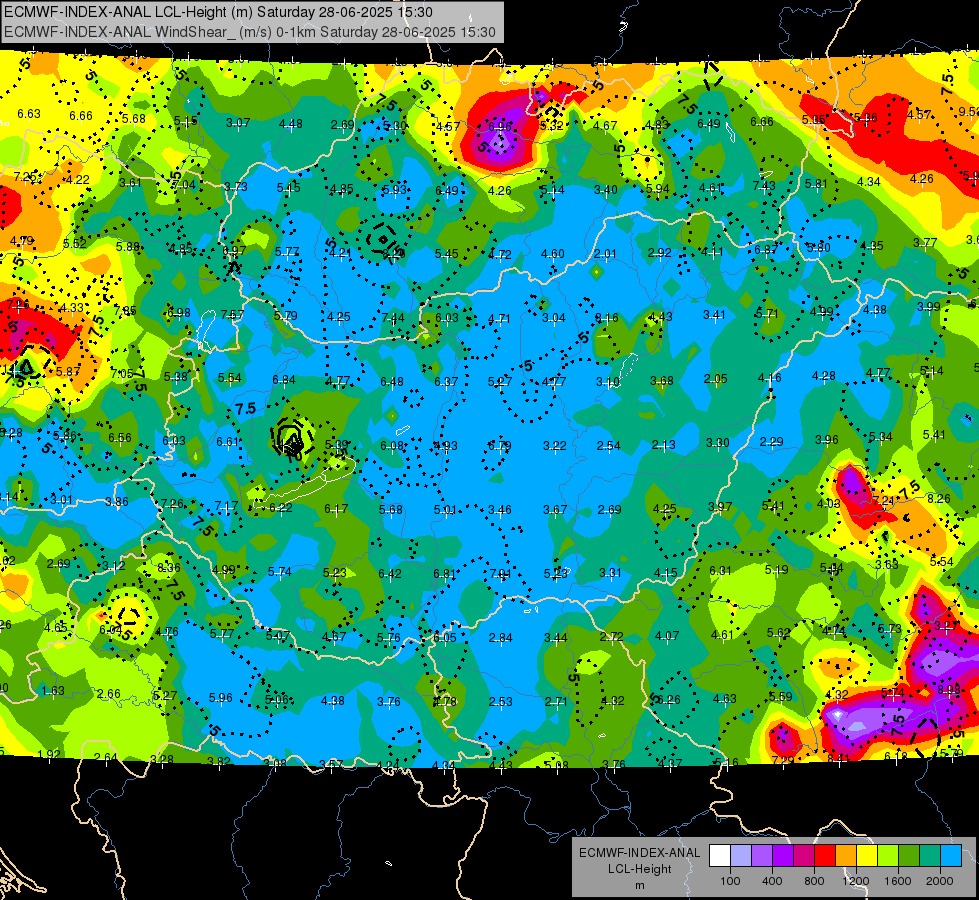Click the lime yellow-green legend swatch
979x900 pixels.
pyautogui.click(x=888, y=856)
